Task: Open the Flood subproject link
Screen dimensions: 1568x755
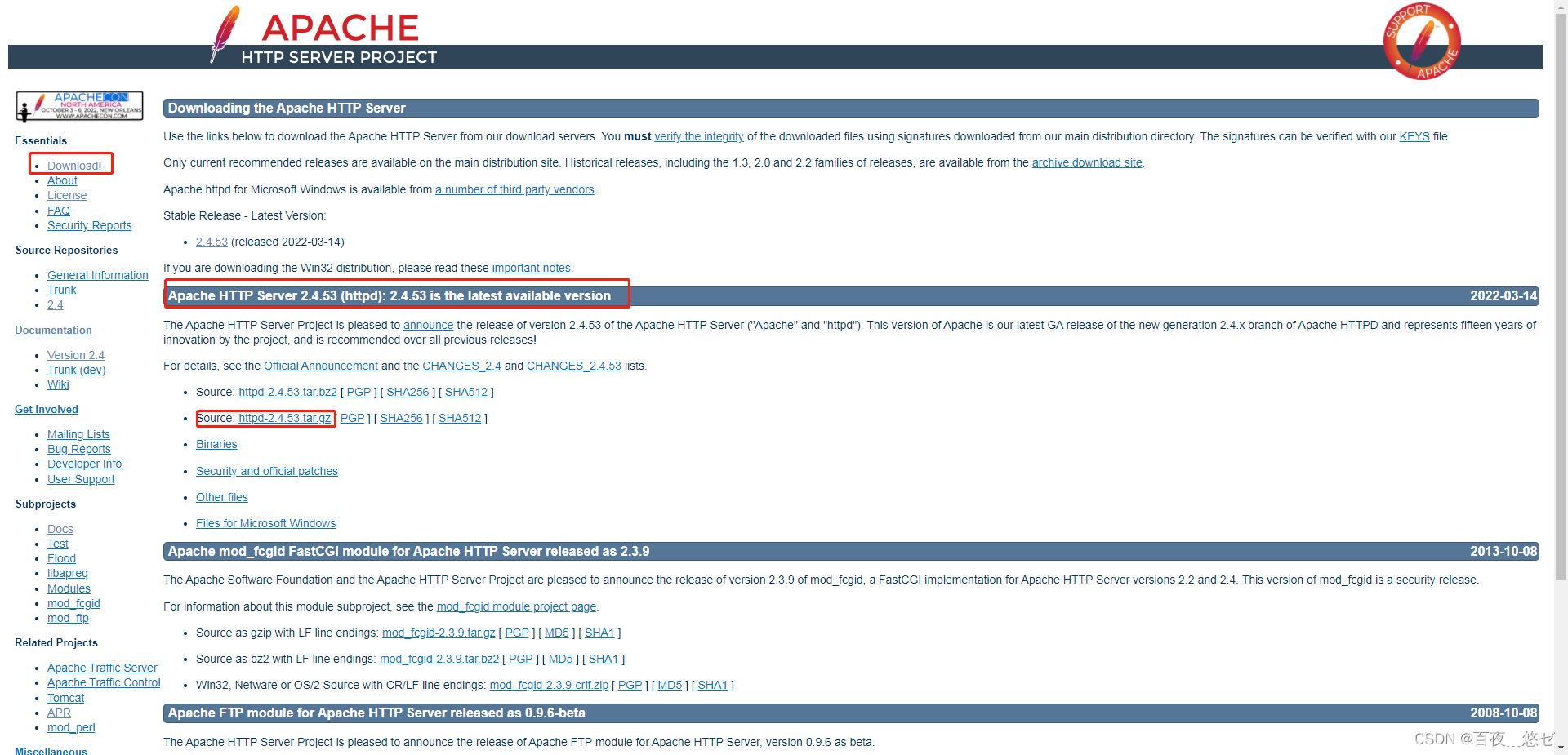Action: click(61, 558)
